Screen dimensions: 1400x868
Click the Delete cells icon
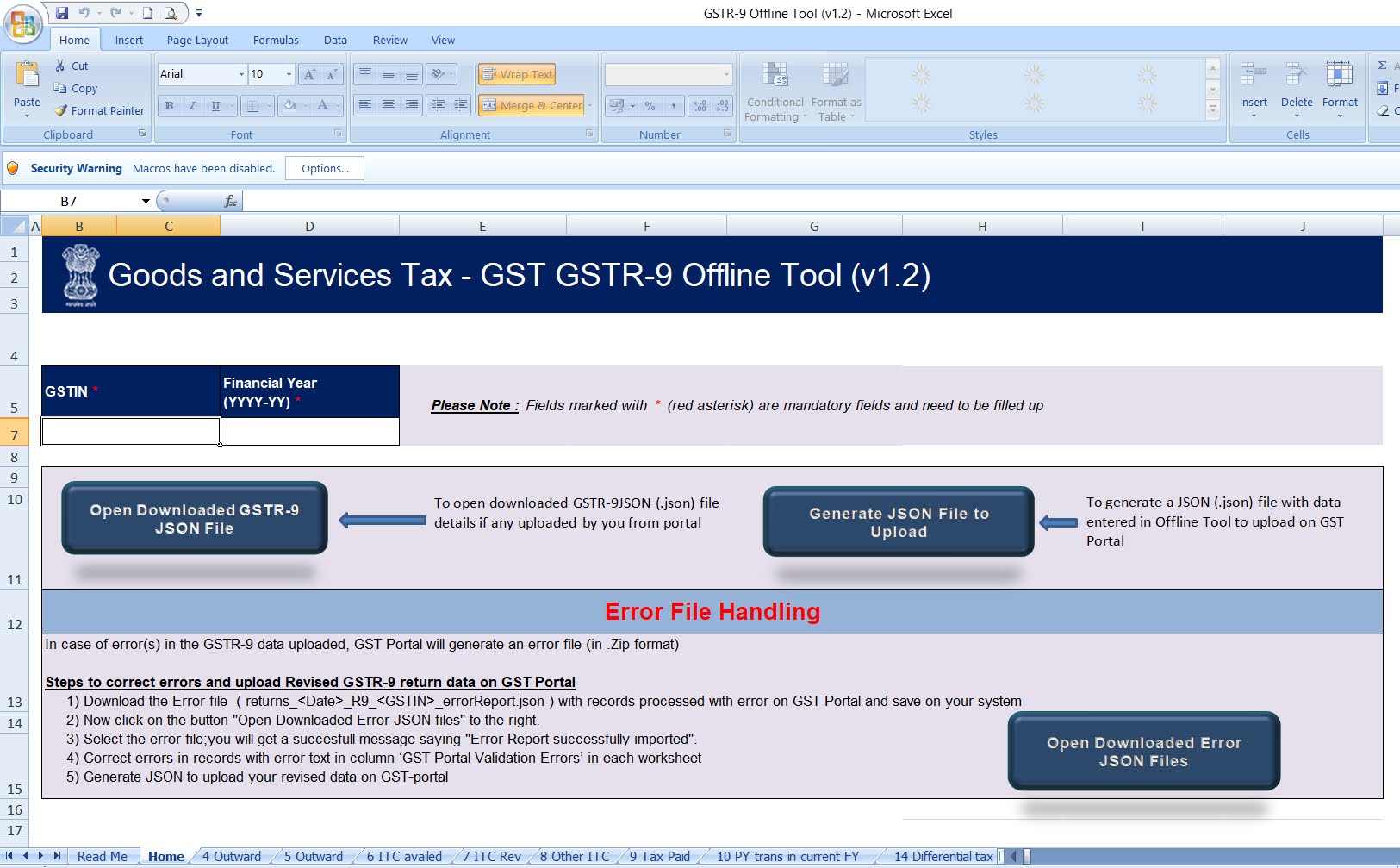coord(1296,76)
